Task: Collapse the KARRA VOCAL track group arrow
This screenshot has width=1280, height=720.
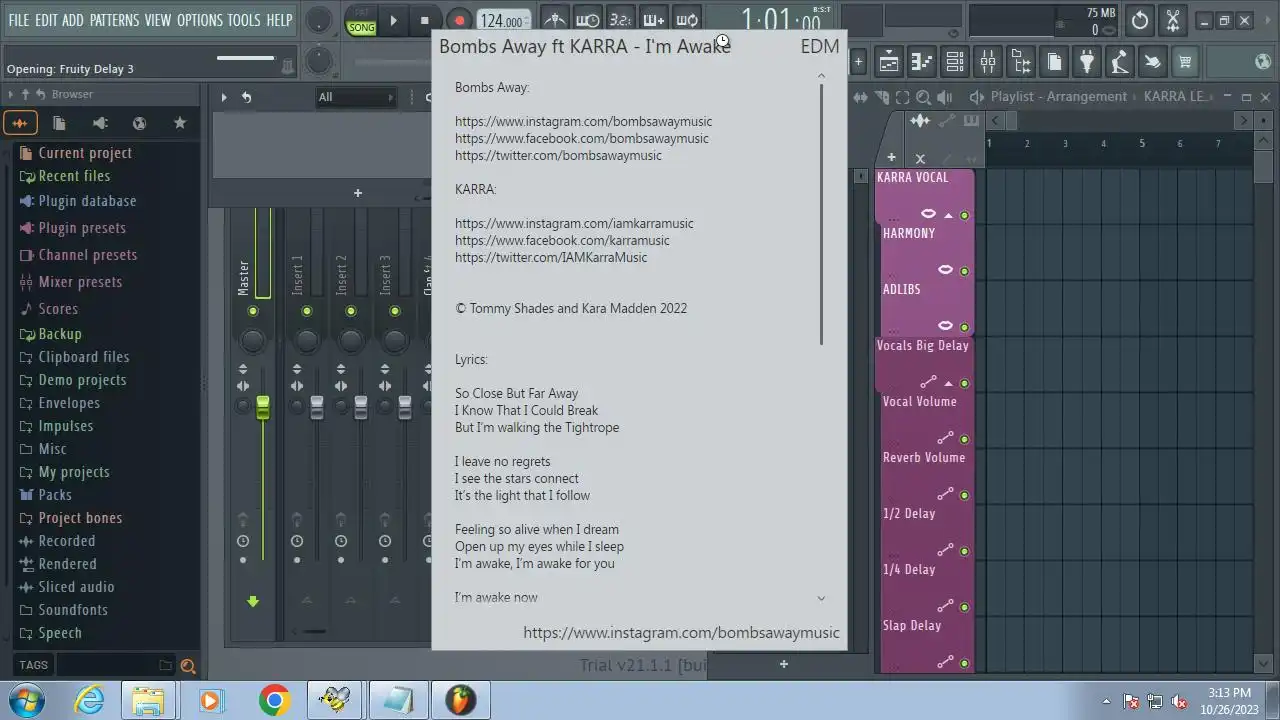Action: coord(949,216)
